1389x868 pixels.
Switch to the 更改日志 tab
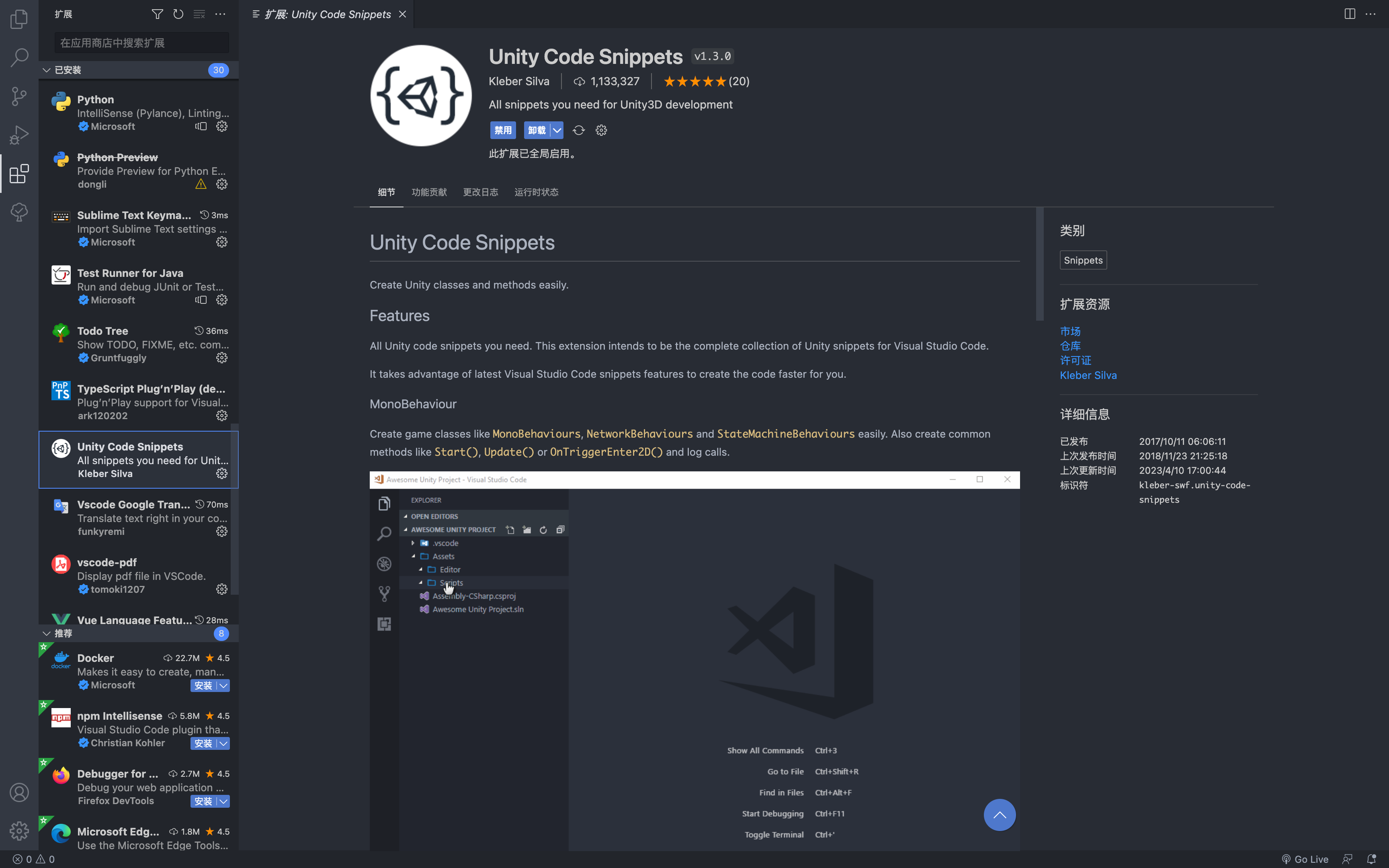(480, 192)
